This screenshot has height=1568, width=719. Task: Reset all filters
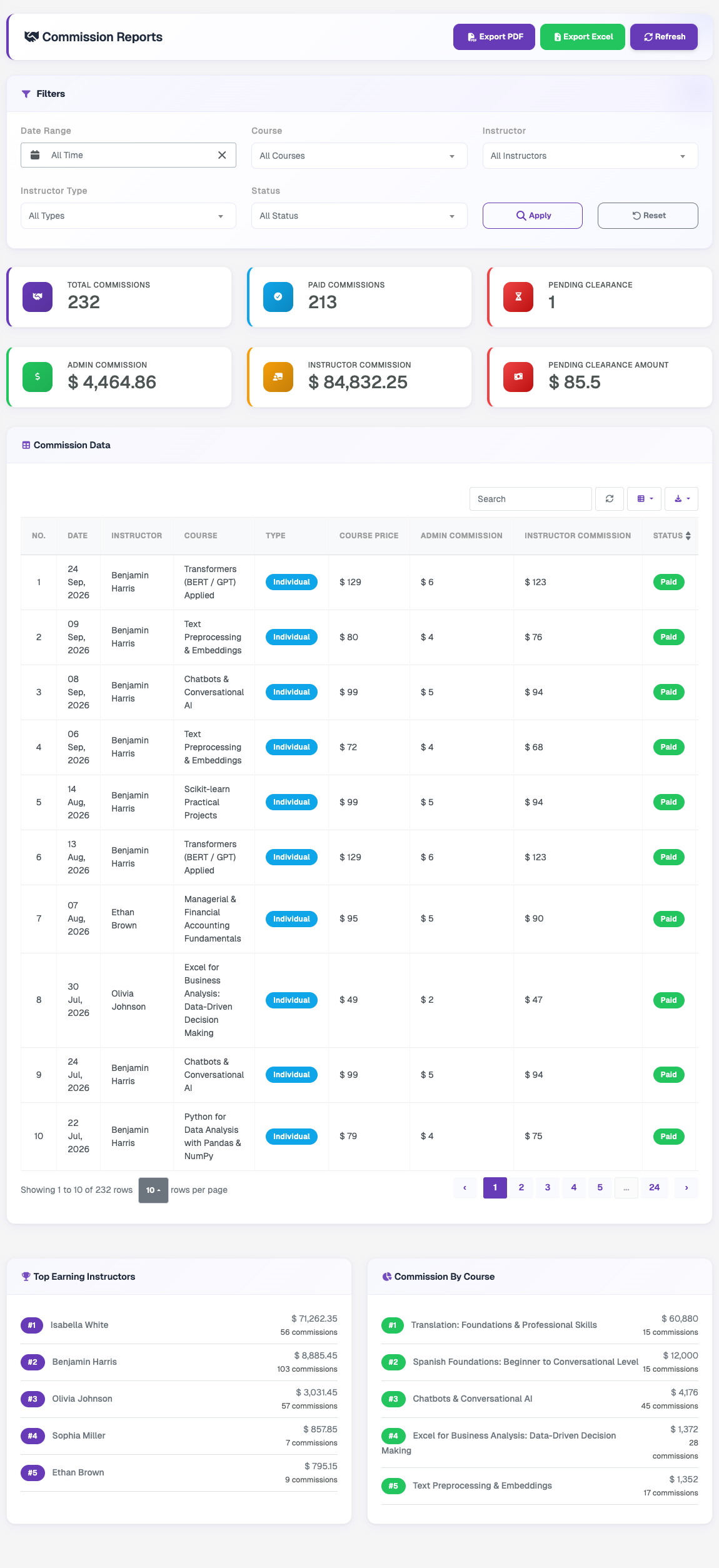coord(648,216)
